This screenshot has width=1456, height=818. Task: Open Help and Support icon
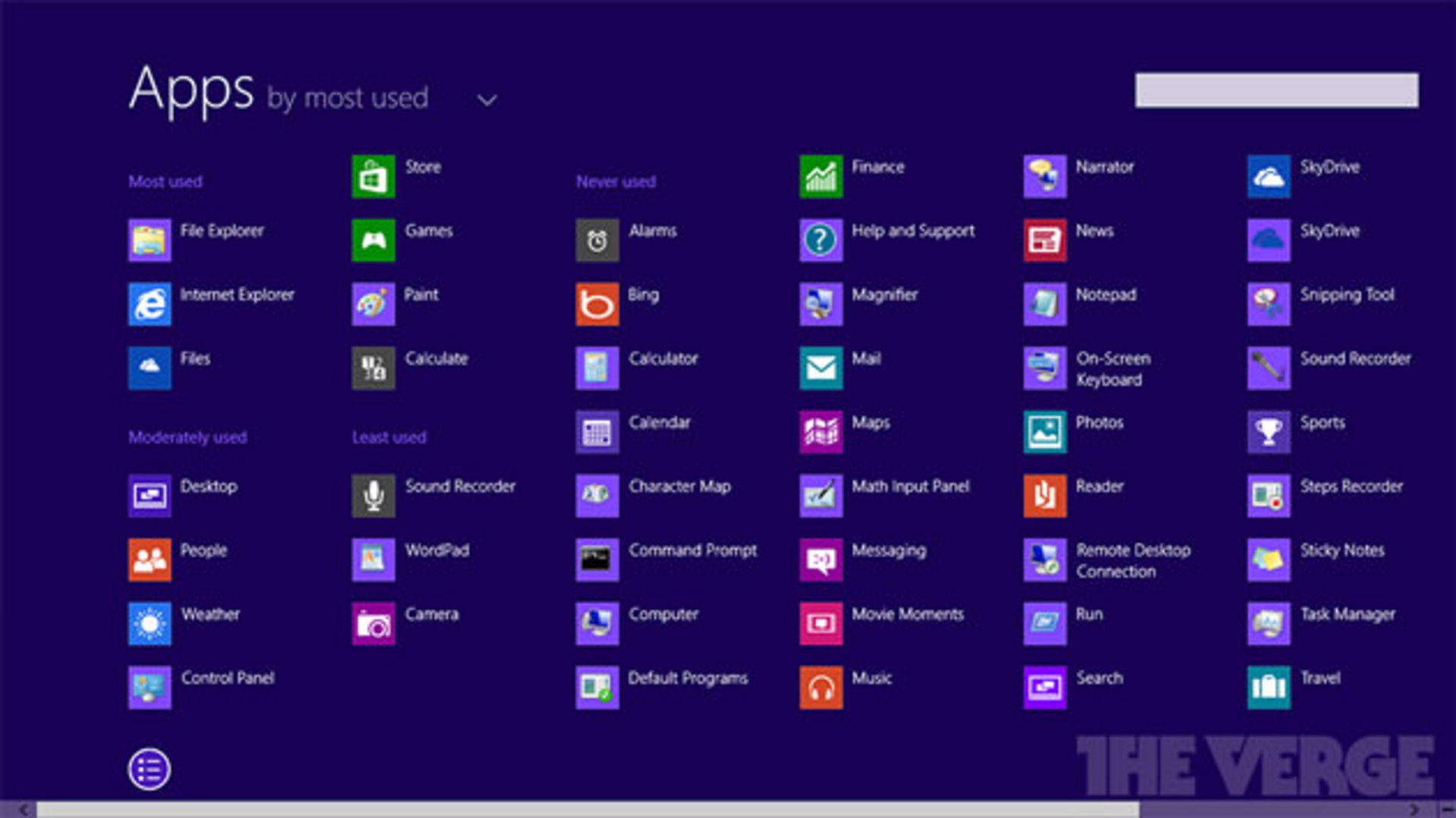coord(821,240)
